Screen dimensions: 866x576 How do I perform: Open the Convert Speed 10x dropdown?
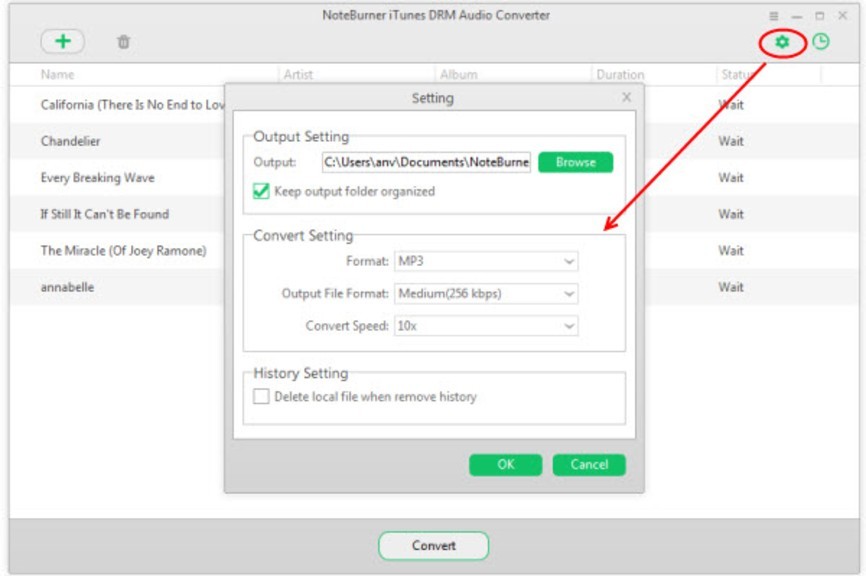click(486, 326)
